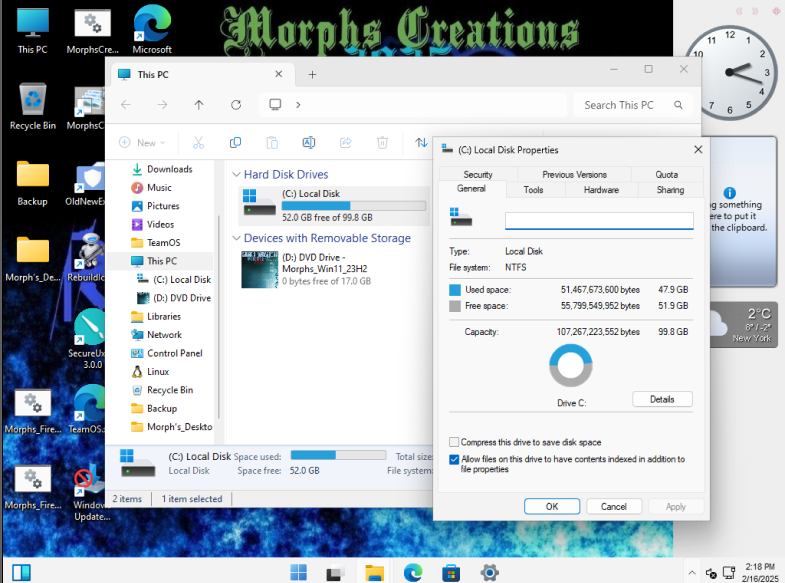
Task: Click the OK button
Action: tap(552, 506)
